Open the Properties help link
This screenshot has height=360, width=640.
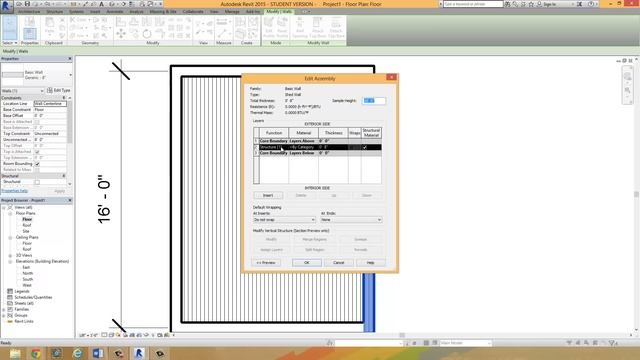tap(15, 191)
